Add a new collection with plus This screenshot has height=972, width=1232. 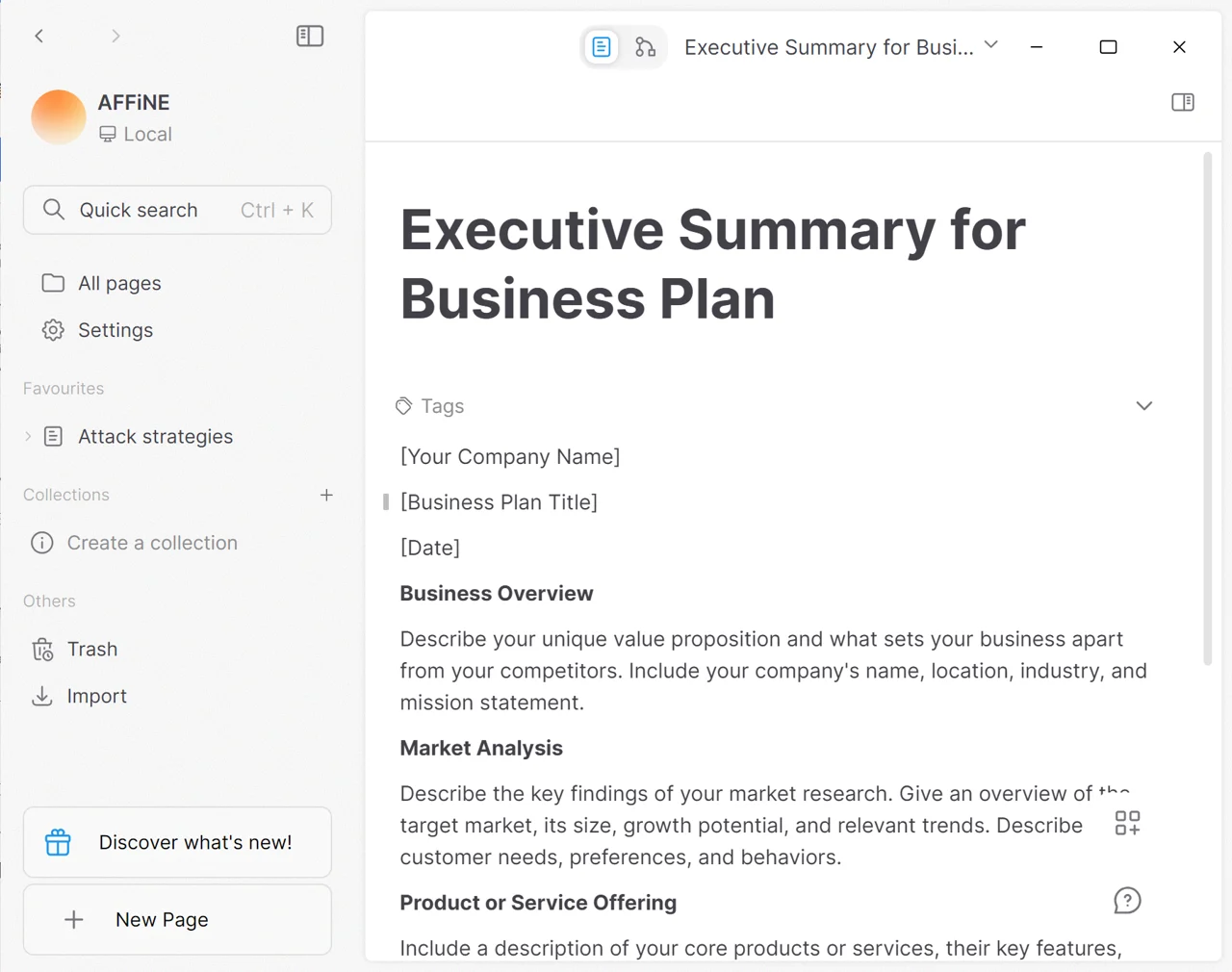(326, 495)
